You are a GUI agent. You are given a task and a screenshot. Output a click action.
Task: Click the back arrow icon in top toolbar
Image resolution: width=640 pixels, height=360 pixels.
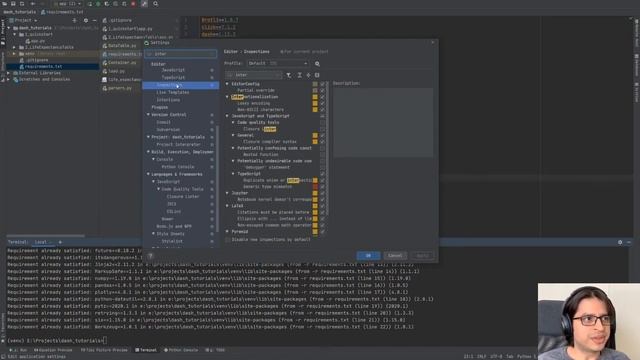click(33, 4)
